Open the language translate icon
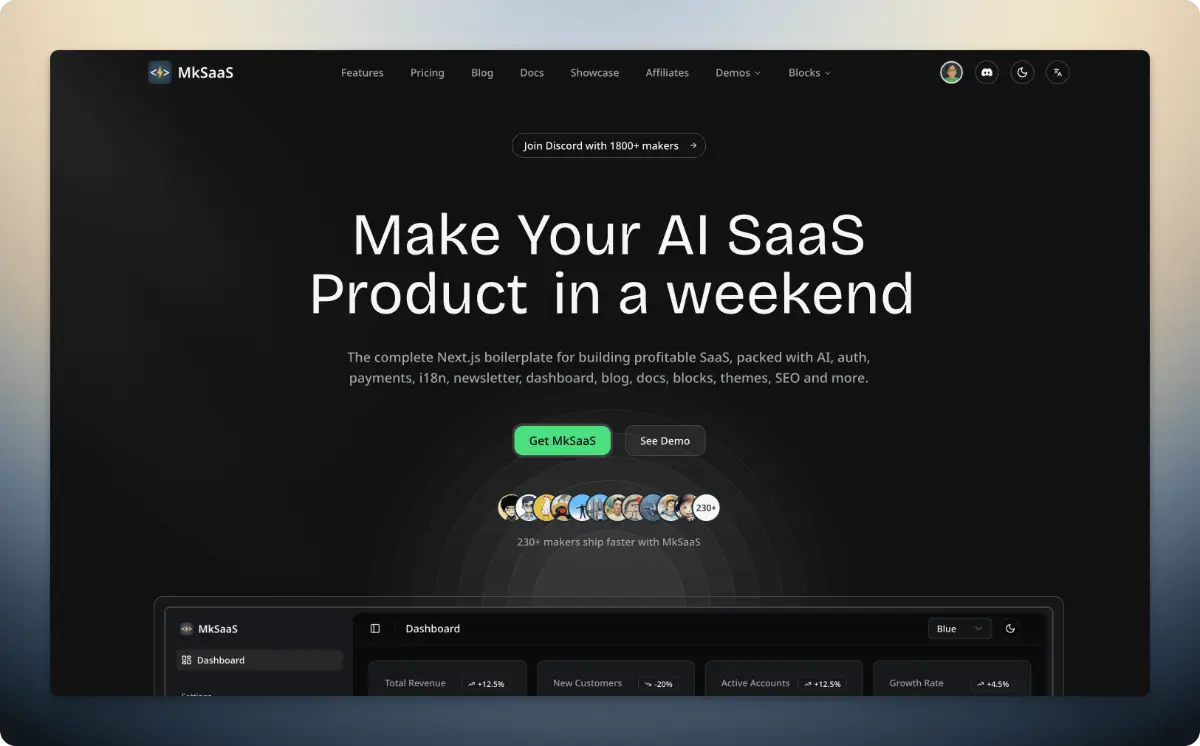Image resolution: width=1200 pixels, height=746 pixels. (1057, 72)
